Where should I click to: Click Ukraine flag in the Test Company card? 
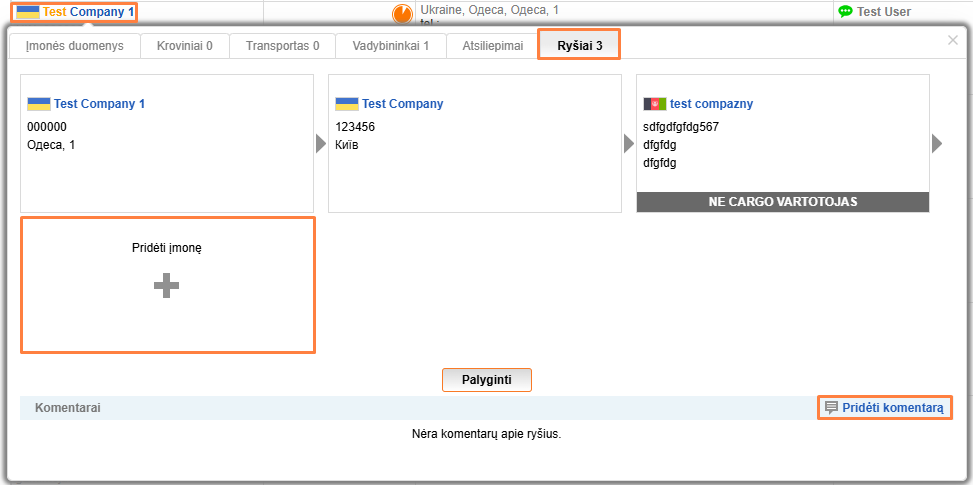tap(347, 104)
